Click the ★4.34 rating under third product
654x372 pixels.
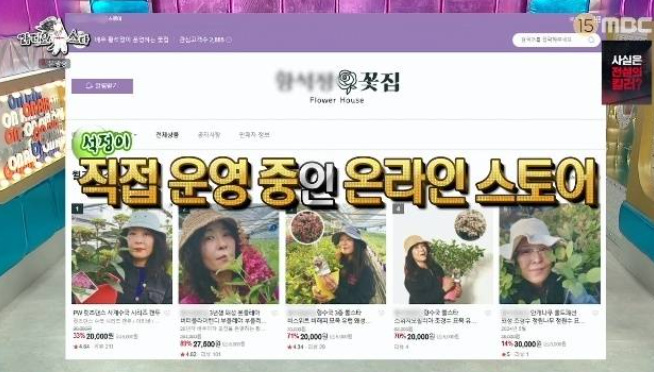295,347
